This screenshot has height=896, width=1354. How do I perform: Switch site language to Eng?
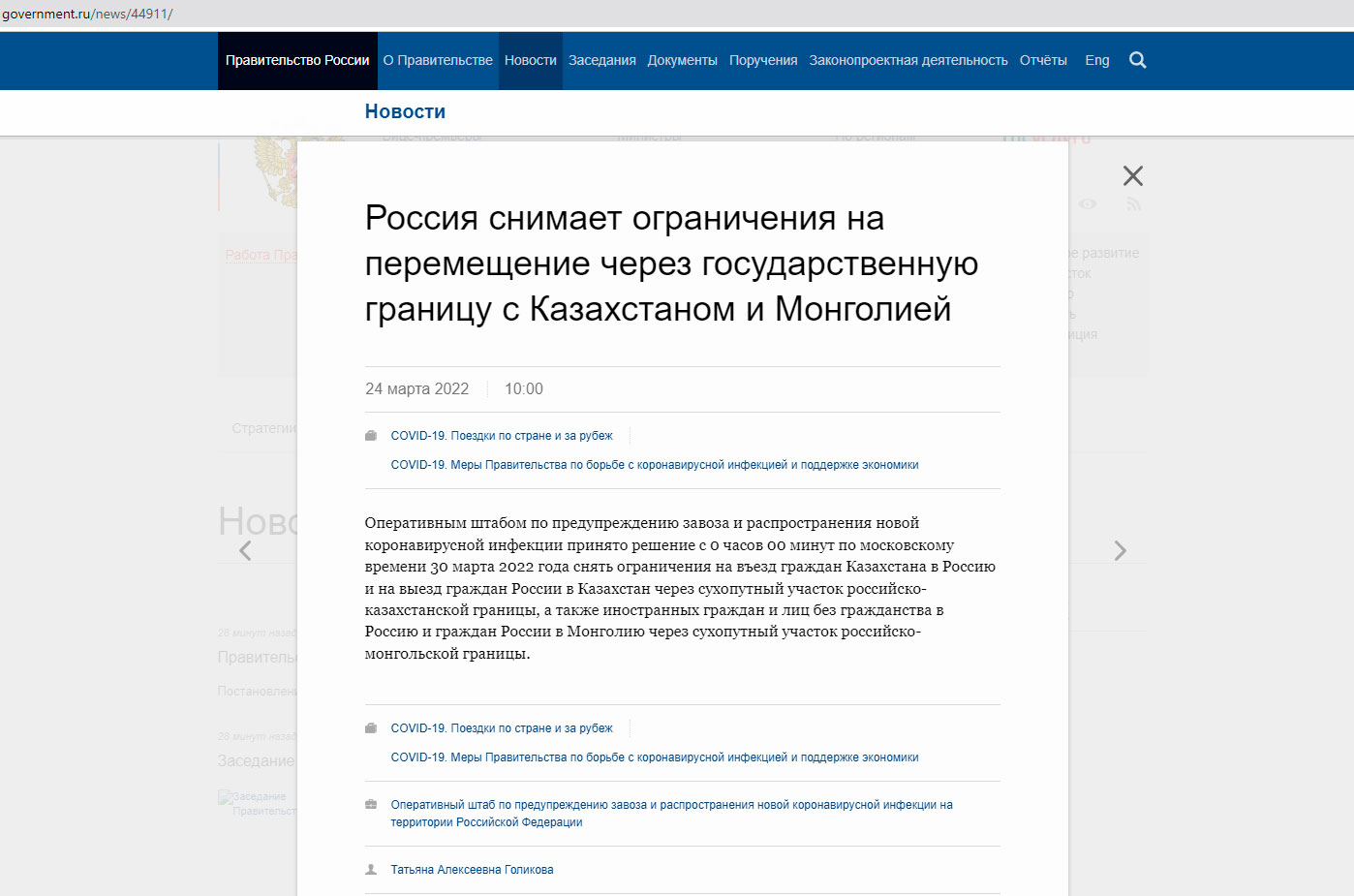coord(1096,60)
